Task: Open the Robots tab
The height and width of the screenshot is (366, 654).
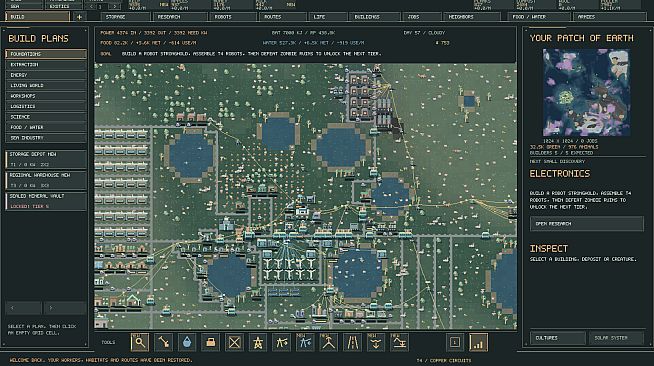Action: (233, 17)
